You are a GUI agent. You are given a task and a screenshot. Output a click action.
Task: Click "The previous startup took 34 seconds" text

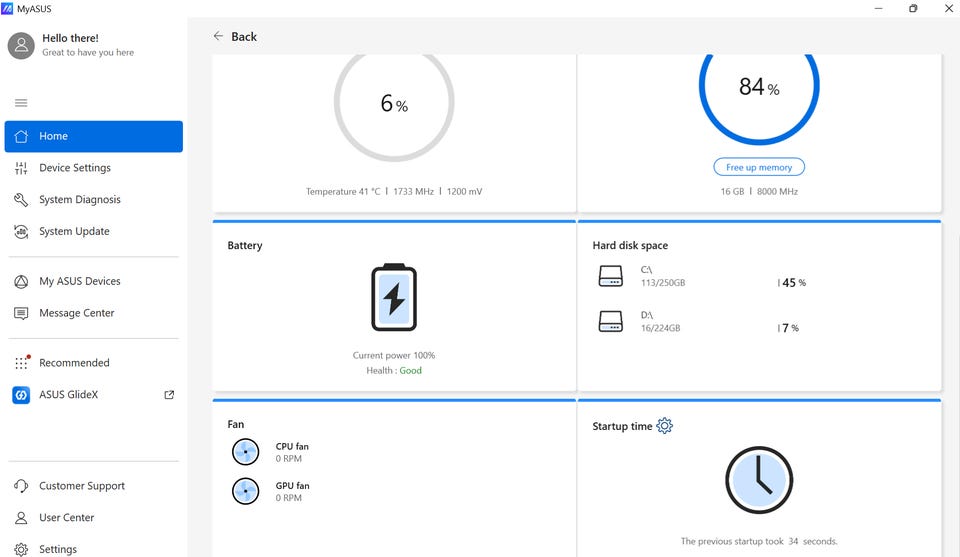[x=759, y=542]
